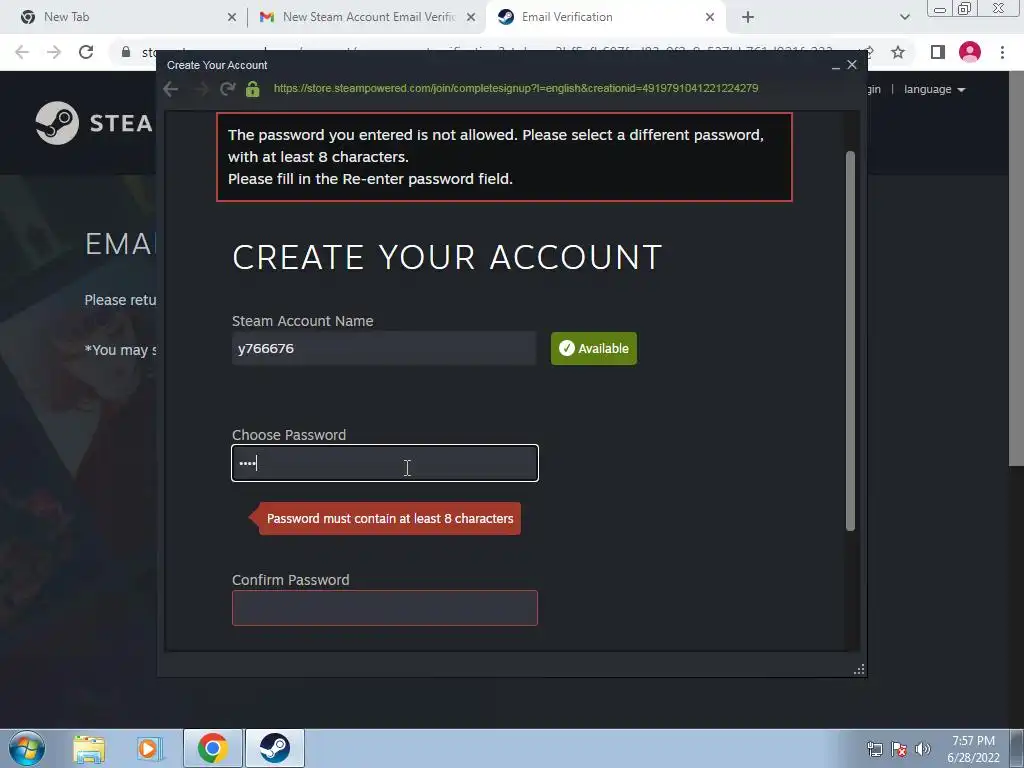Click the Steam logo on the page

tap(93, 123)
